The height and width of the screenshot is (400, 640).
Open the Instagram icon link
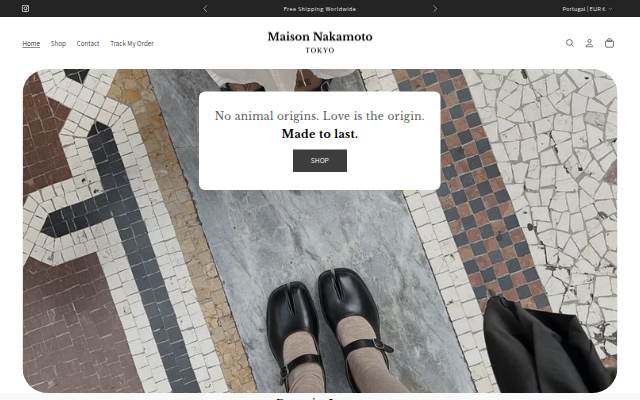click(25, 9)
